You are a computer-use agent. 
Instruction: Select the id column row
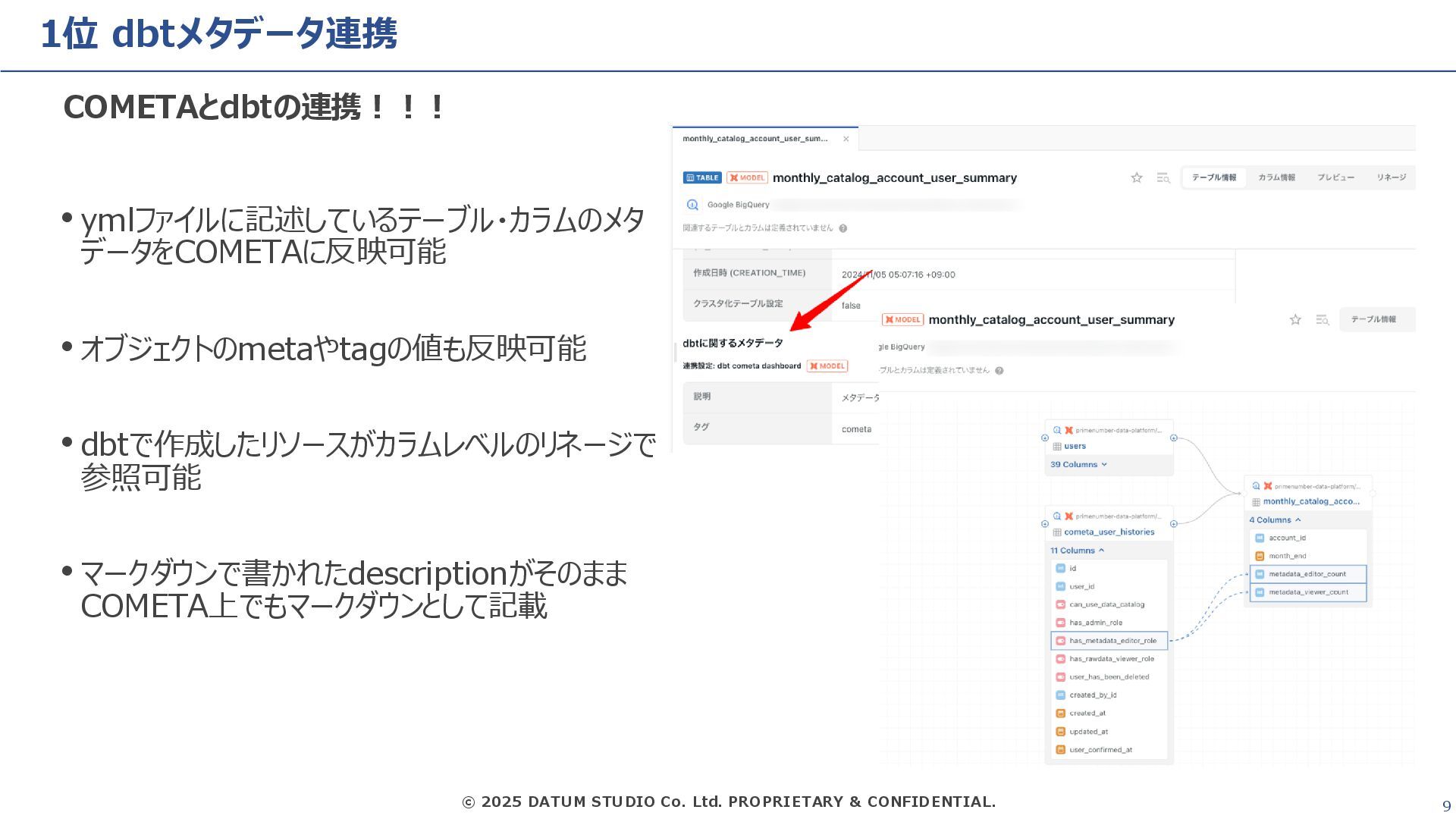click(x=1109, y=569)
